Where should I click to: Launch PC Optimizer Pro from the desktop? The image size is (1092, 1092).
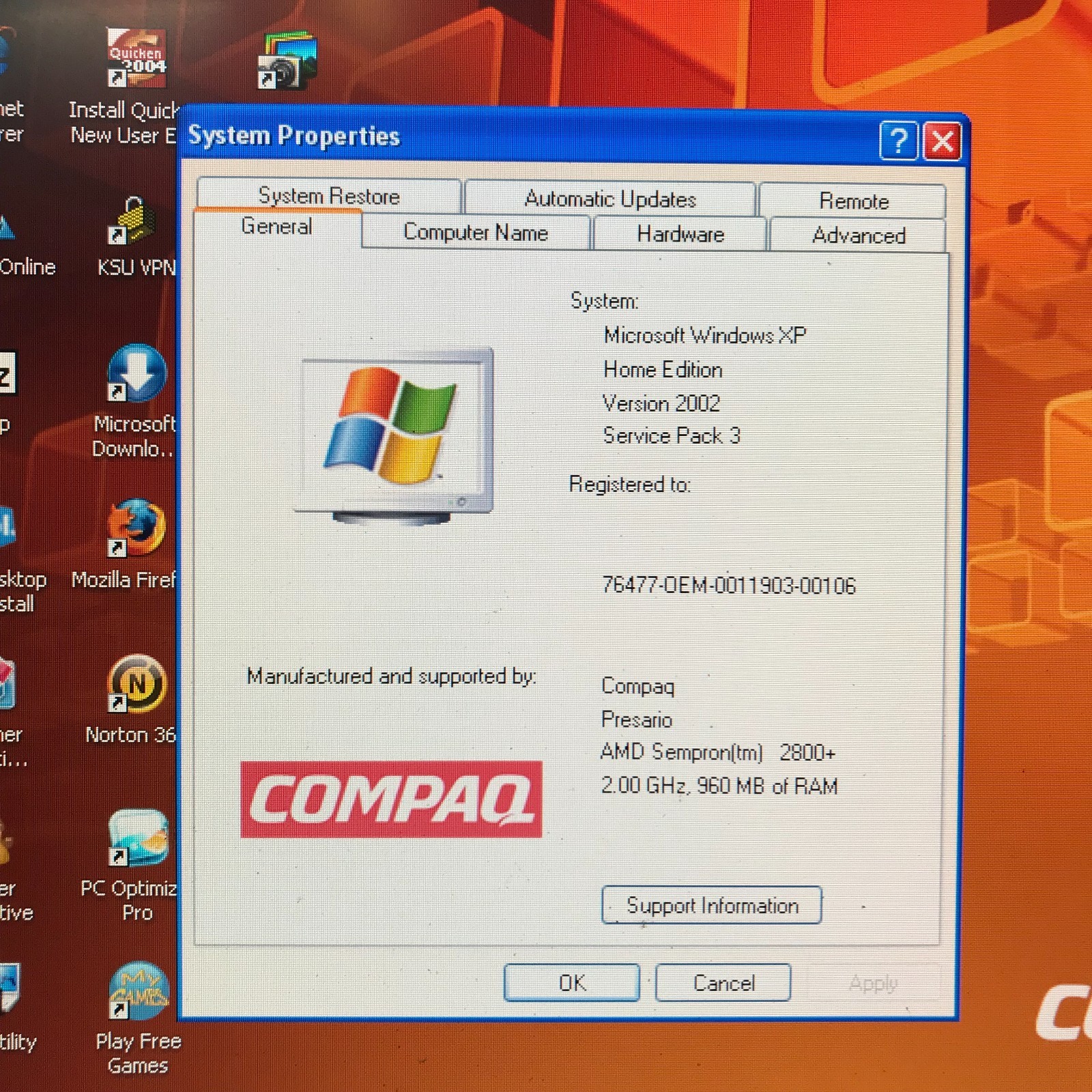click(138, 838)
